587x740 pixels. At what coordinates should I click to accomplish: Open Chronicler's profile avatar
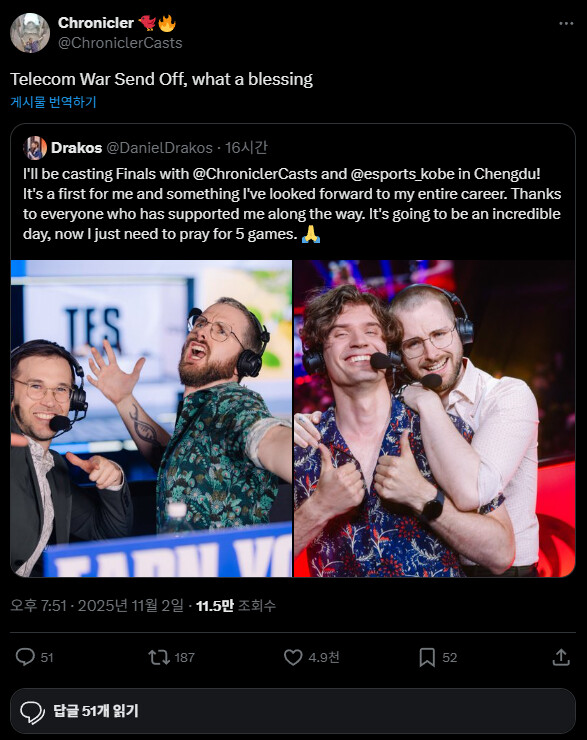pyautogui.click(x=30, y=33)
